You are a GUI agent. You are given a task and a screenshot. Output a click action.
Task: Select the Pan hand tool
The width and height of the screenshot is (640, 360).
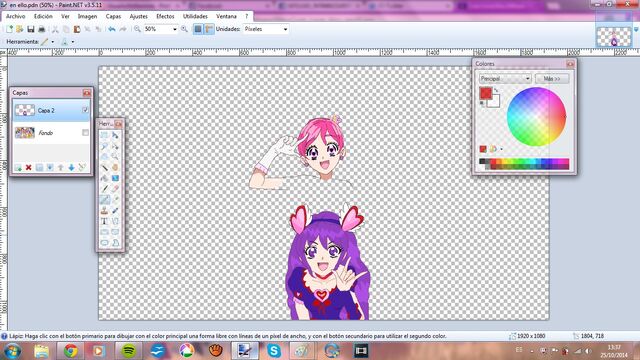click(x=116, y=167)
